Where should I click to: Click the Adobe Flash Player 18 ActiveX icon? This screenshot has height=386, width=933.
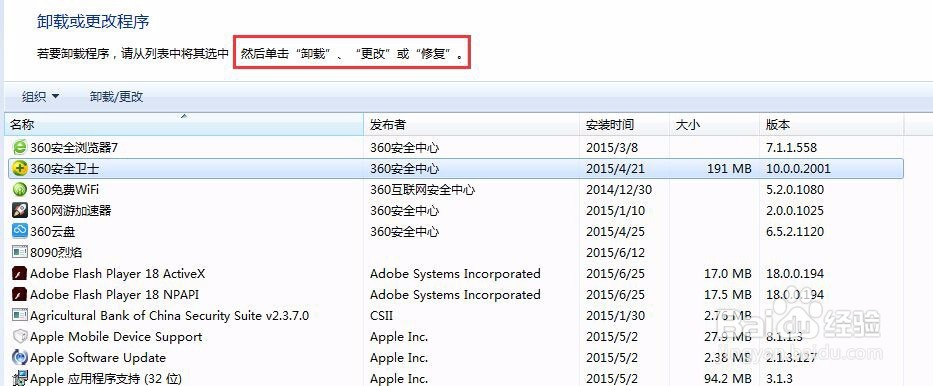(x=20, y=274)
